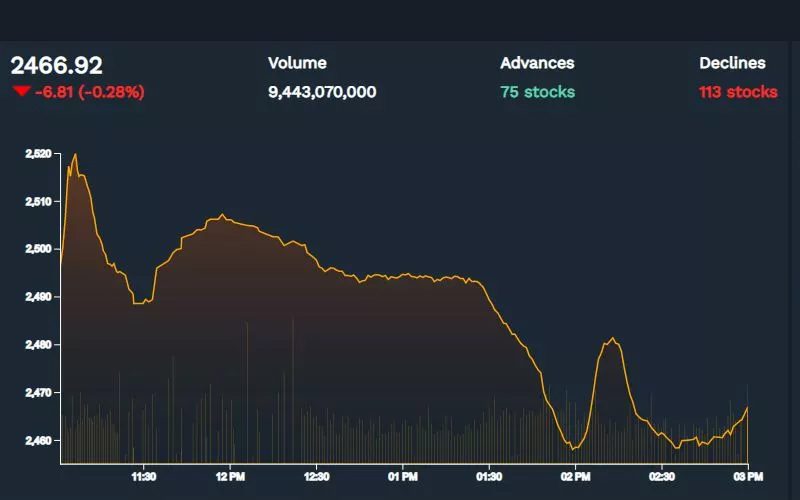The width and height of the screenshot is (800, 500).
Task: Click the index value 2466.92
Action: click(x=57, y=66)
